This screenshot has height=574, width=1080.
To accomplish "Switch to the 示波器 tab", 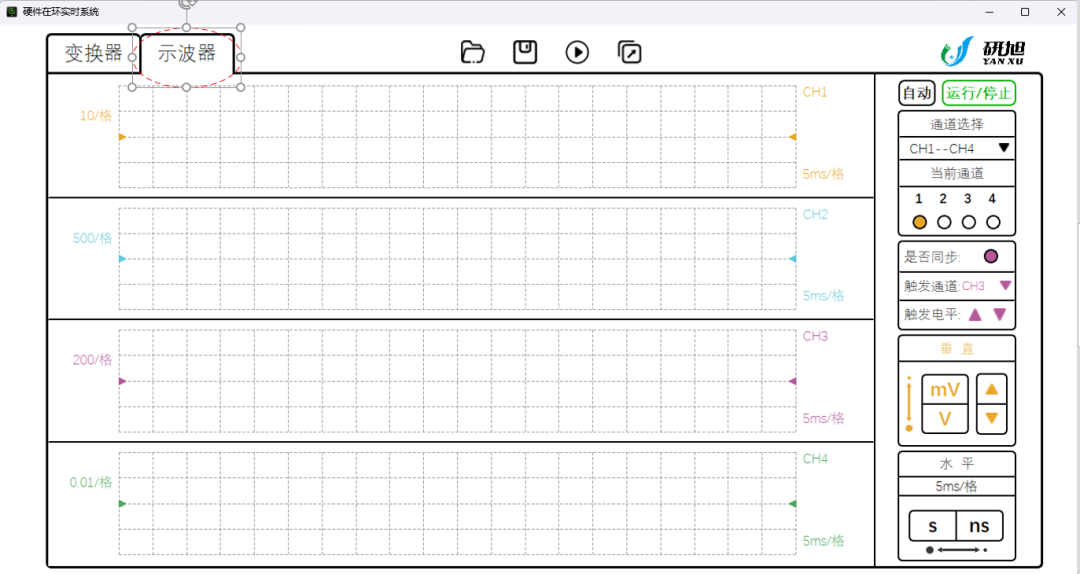I will pos(187,53).
